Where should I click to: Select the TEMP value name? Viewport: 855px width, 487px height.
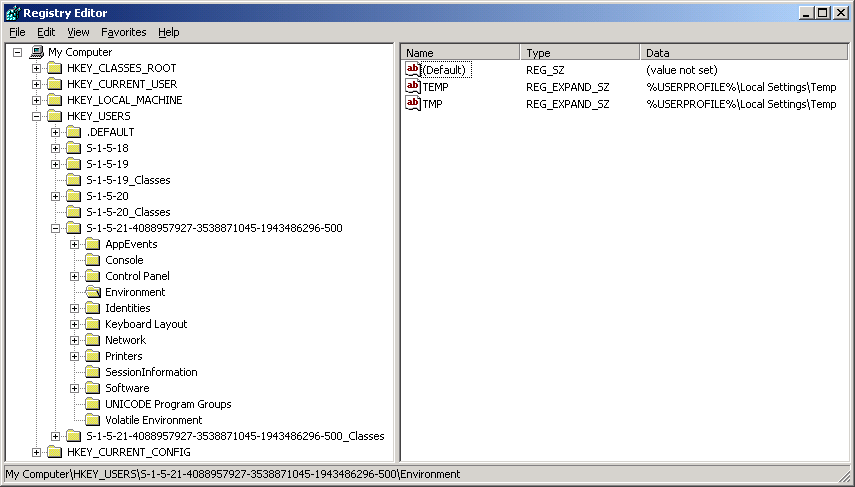(x=436, y=87)
